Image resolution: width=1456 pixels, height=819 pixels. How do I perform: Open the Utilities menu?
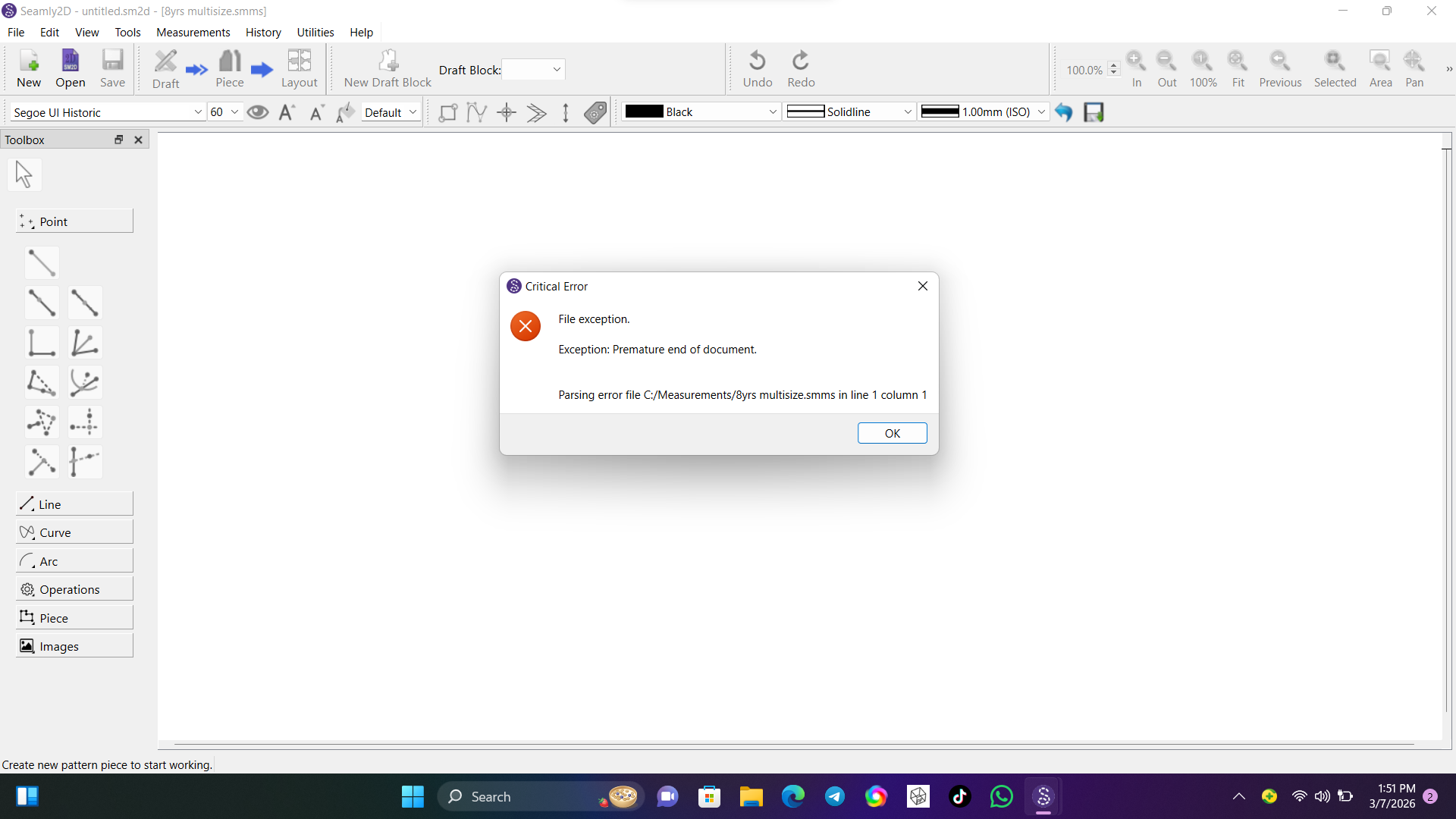point(315,32)
